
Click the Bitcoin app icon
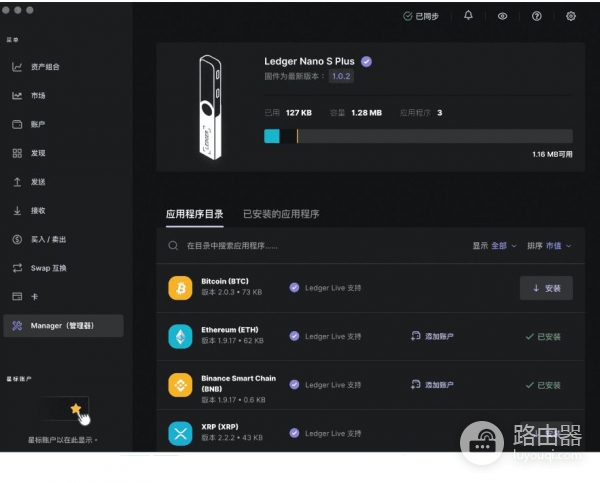(x=180, y=288)
